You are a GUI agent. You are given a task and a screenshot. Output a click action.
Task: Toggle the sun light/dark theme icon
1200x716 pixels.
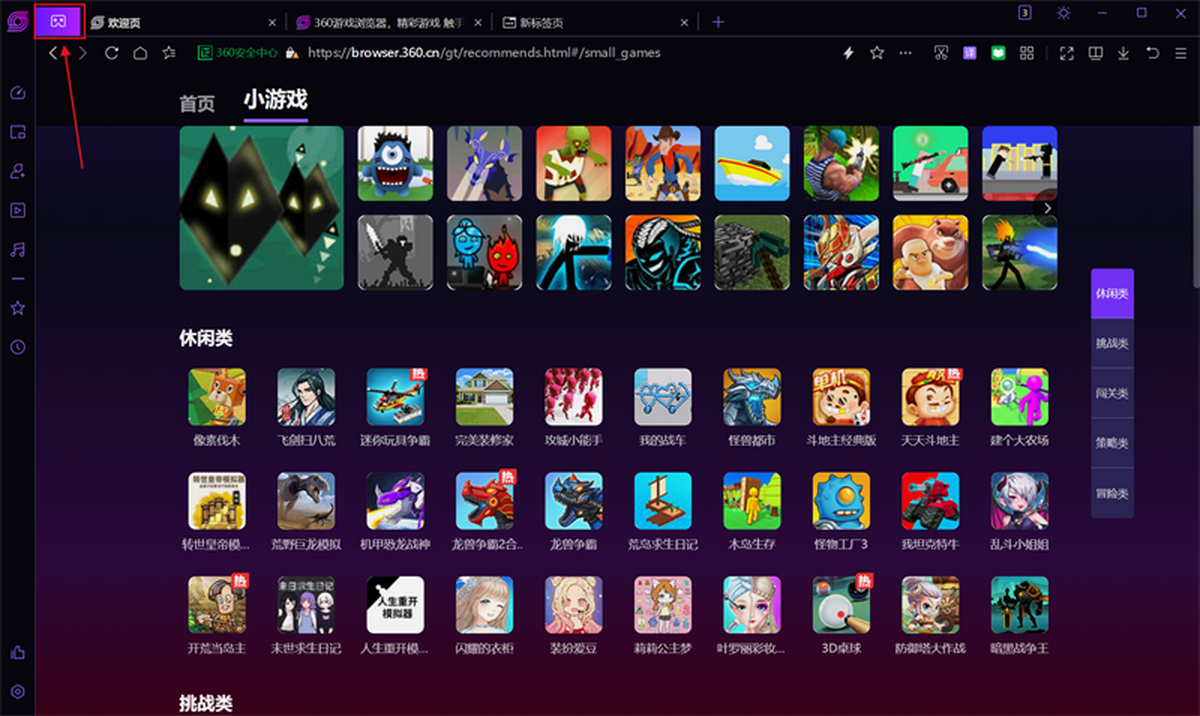tap(1063, 13)
